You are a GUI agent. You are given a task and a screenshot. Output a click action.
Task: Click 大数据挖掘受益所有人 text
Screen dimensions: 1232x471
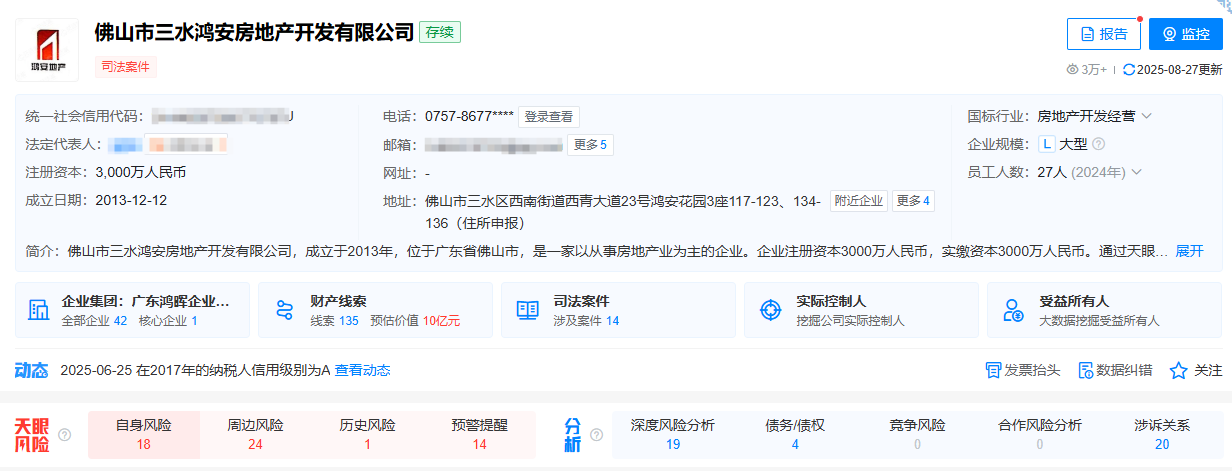[x=1099, y=321]
